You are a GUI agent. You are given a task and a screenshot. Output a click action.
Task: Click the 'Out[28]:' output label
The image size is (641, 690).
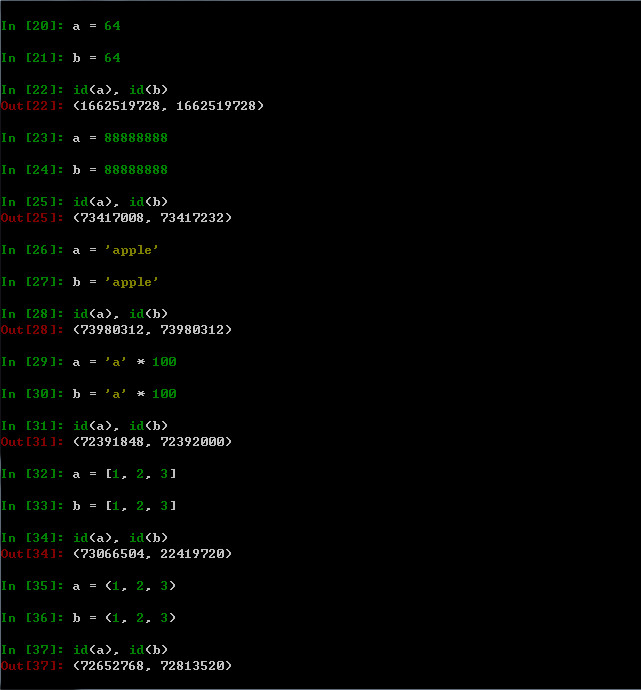pyautogui.click(x=32, y=330)
